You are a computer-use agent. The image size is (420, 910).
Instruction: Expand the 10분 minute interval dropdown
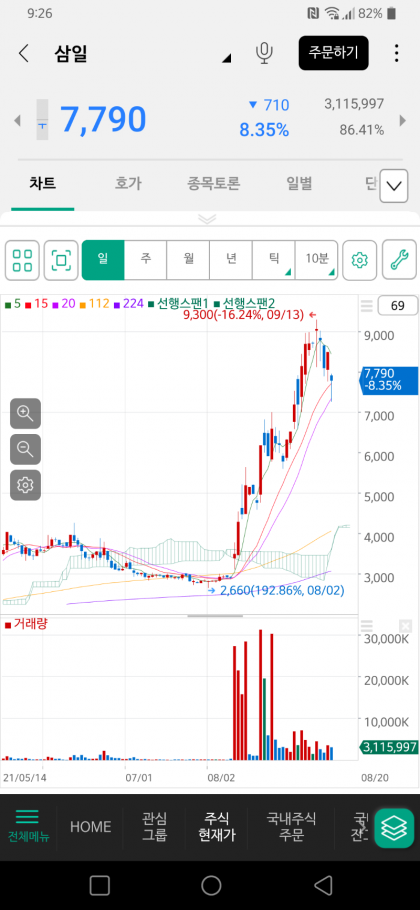click(x=316, y=260)
